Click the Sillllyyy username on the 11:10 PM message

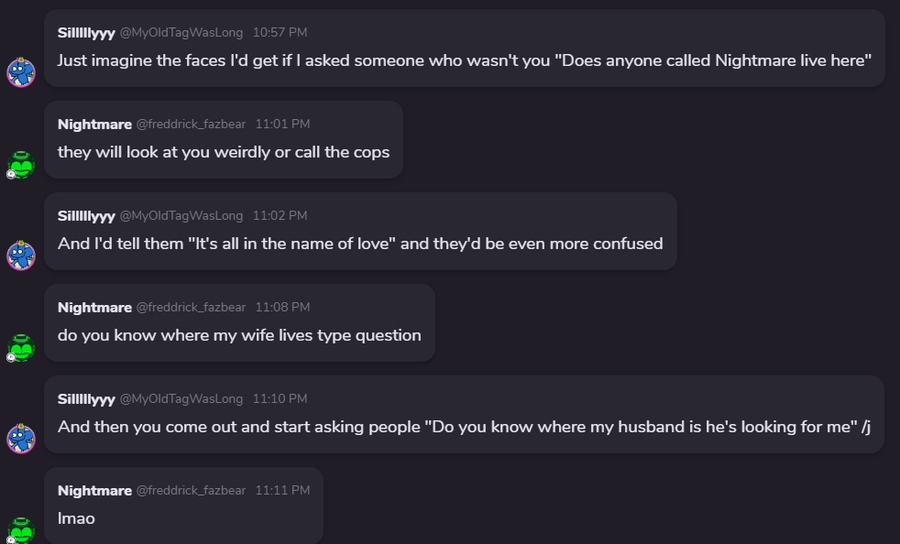[x=86, y=399]
